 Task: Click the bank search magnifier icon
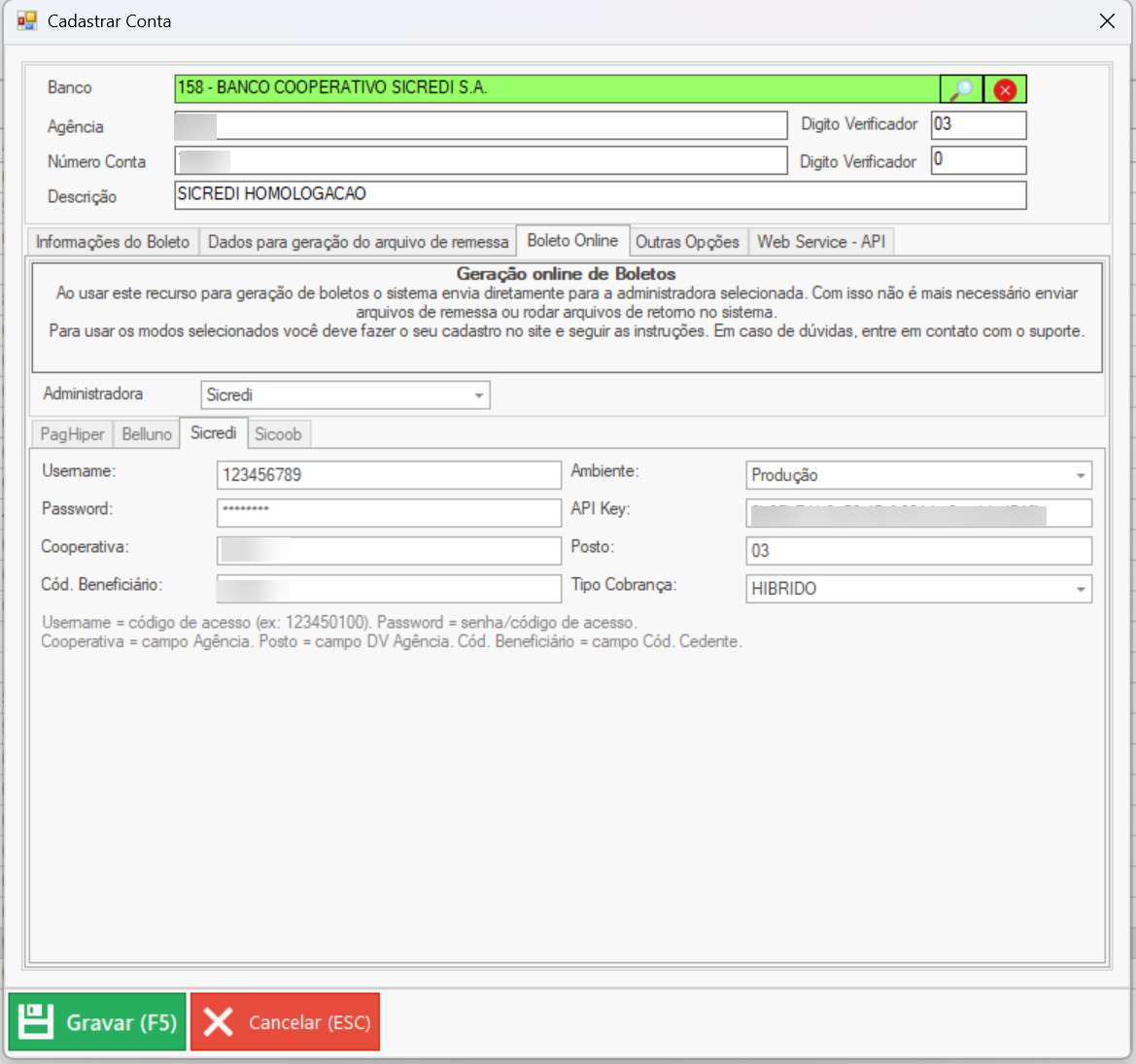(x=961, y=89)
